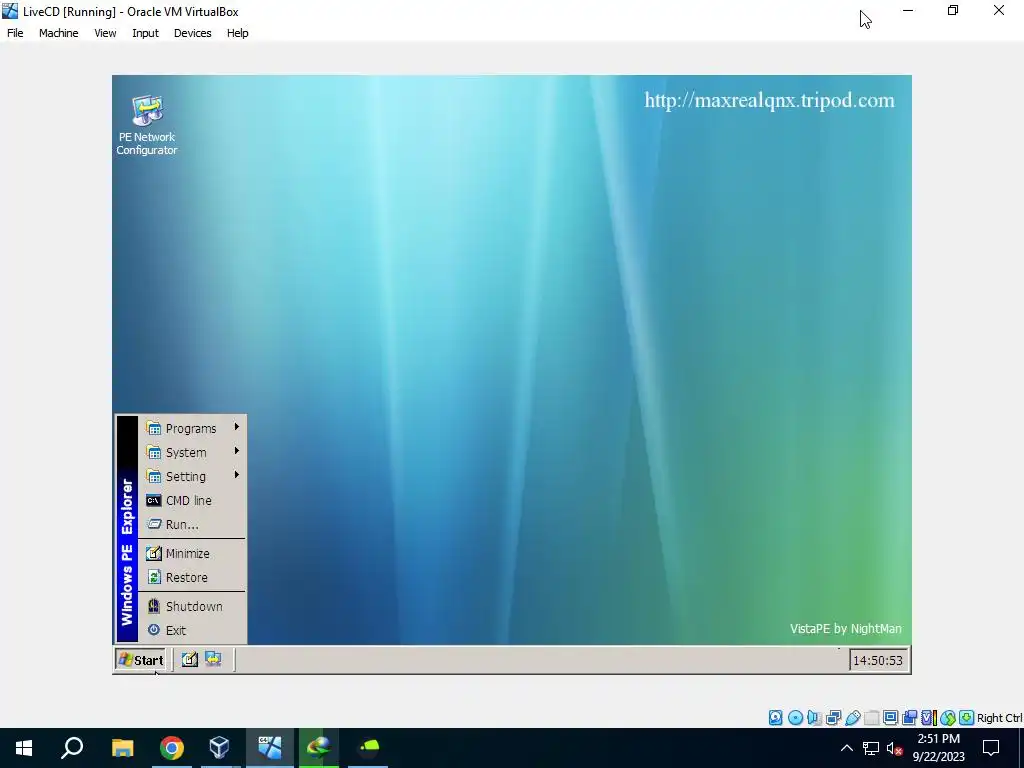Expand the System submenu

tap(193, 452)
